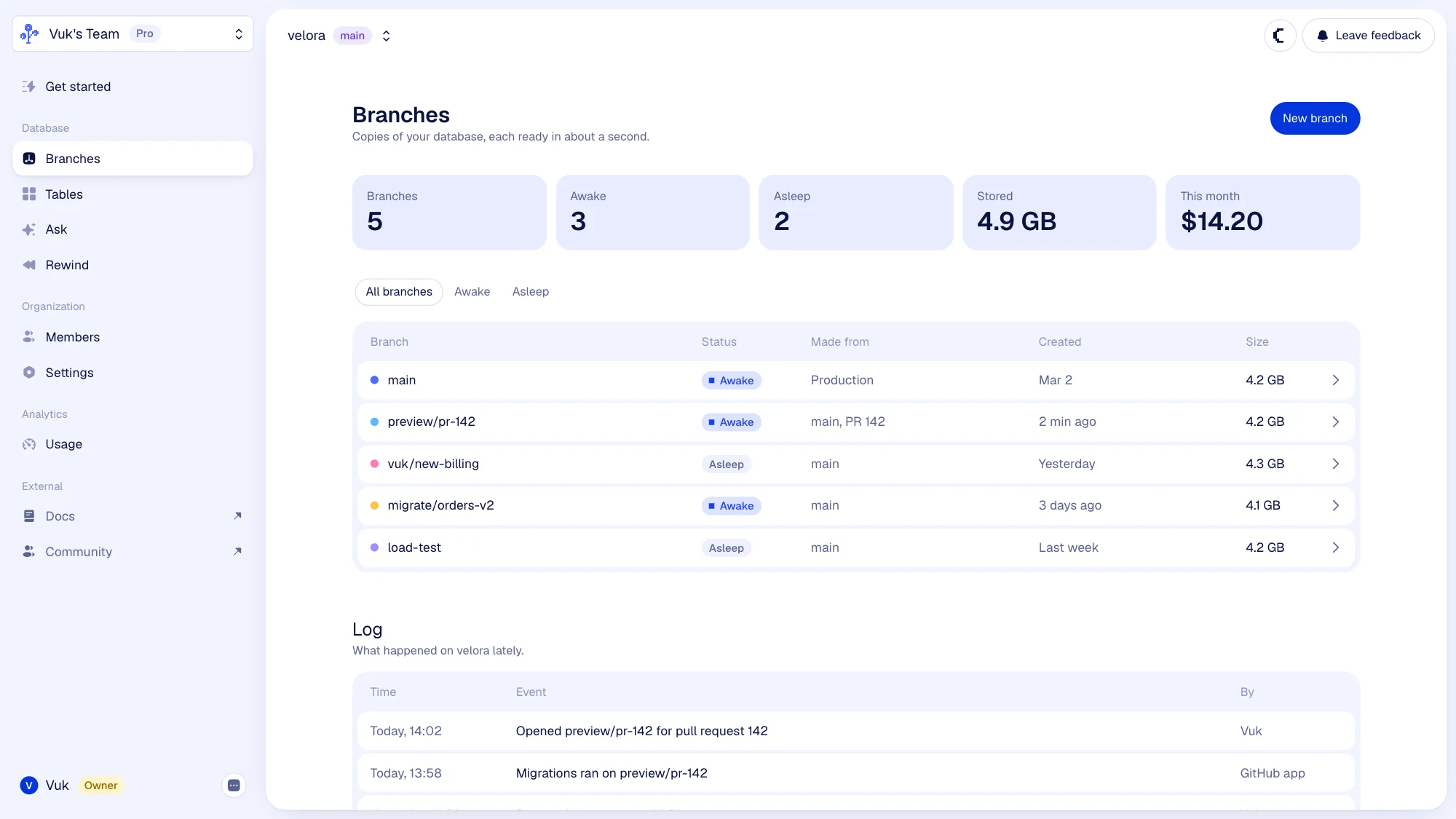1456x819 pixels.
Task: Toggle dark mode moon icon
Action: click(1280, 36)
